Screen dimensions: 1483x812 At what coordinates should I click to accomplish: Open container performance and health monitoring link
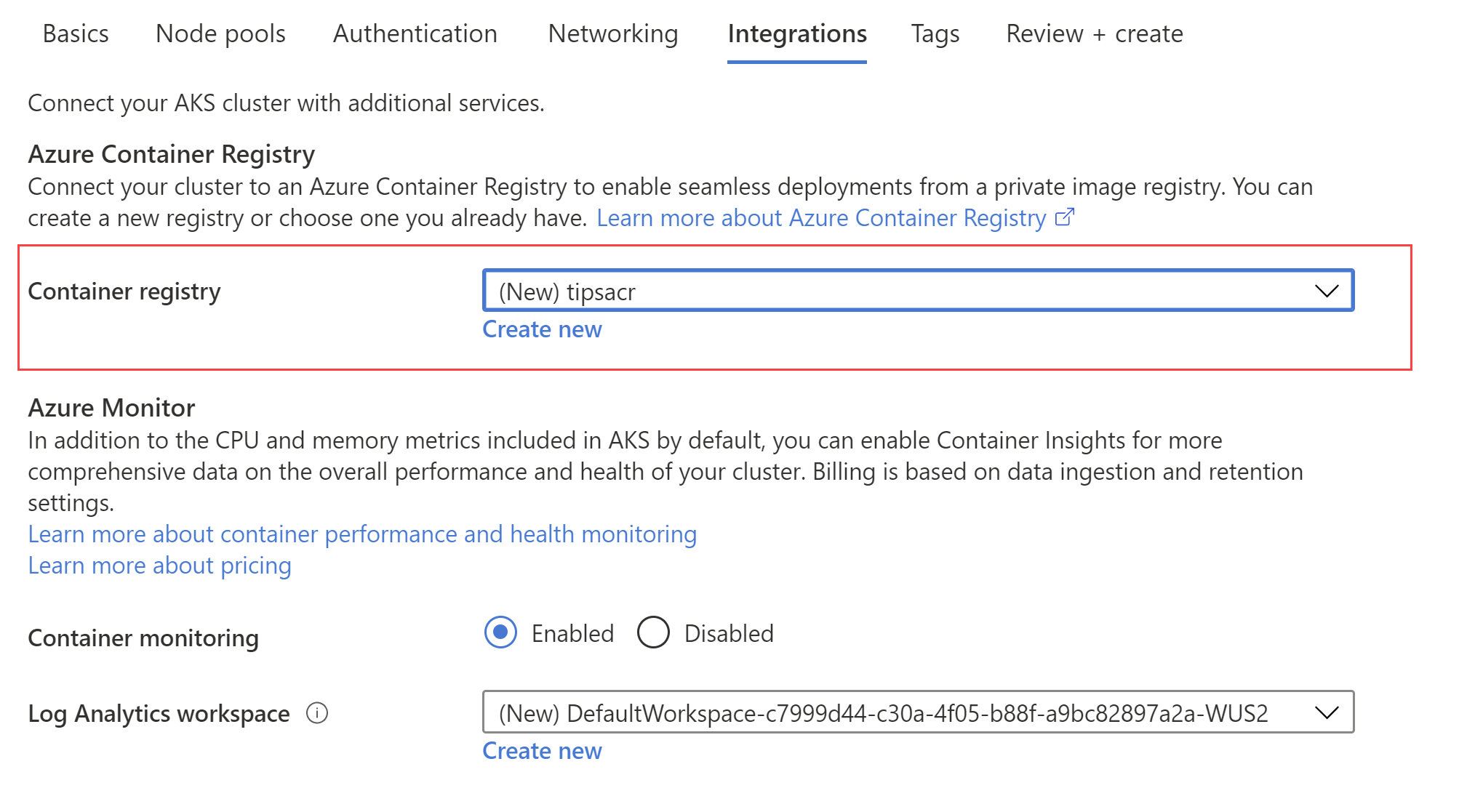362,534
